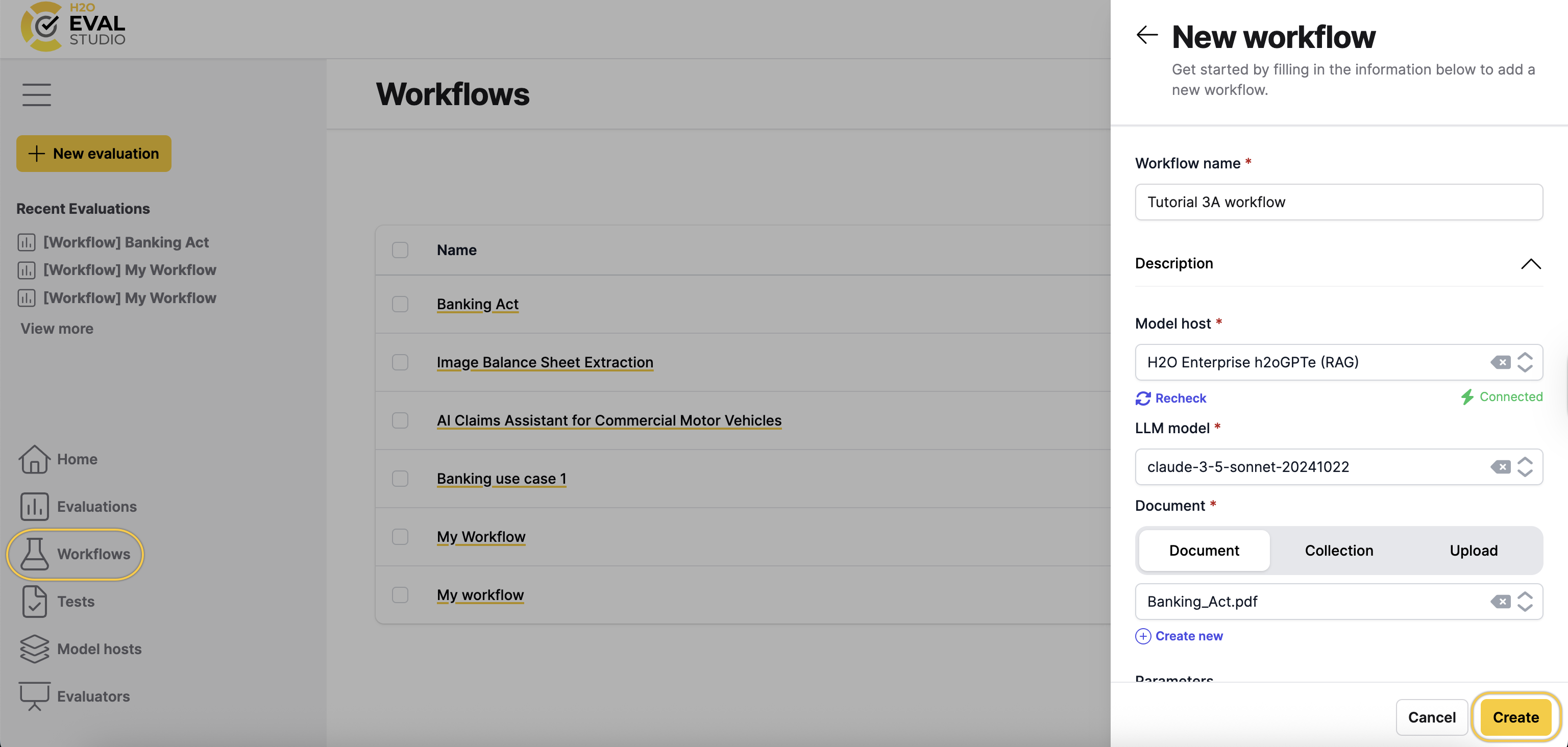Switch to the Collection tab
The height and width of the screenshot is (747, 1568).
pos(1338,550)
